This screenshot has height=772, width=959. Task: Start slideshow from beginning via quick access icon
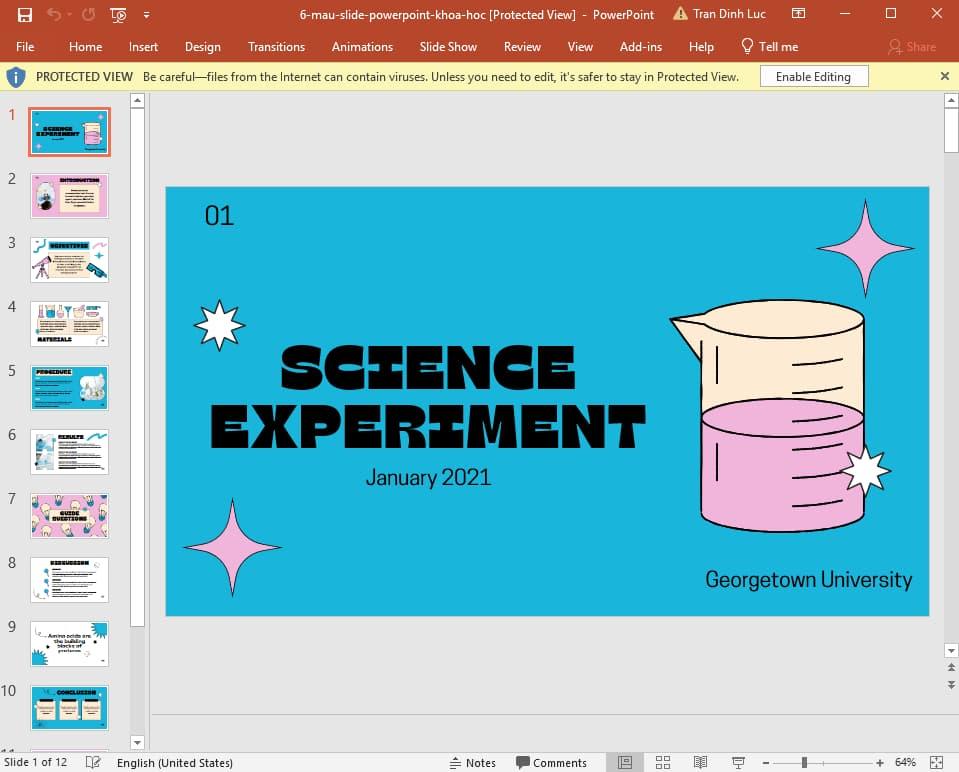(x=118, y=14)
